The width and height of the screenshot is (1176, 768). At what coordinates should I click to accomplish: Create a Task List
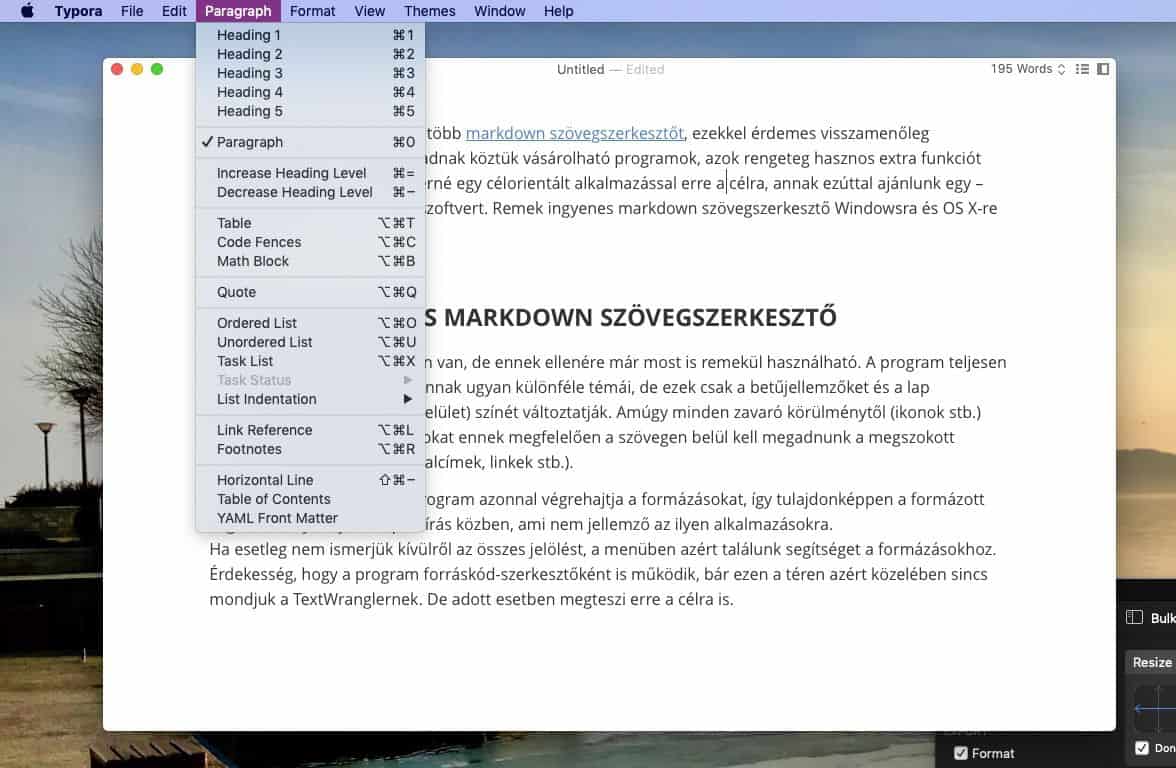pyautogui.click(x=310, y=362)
